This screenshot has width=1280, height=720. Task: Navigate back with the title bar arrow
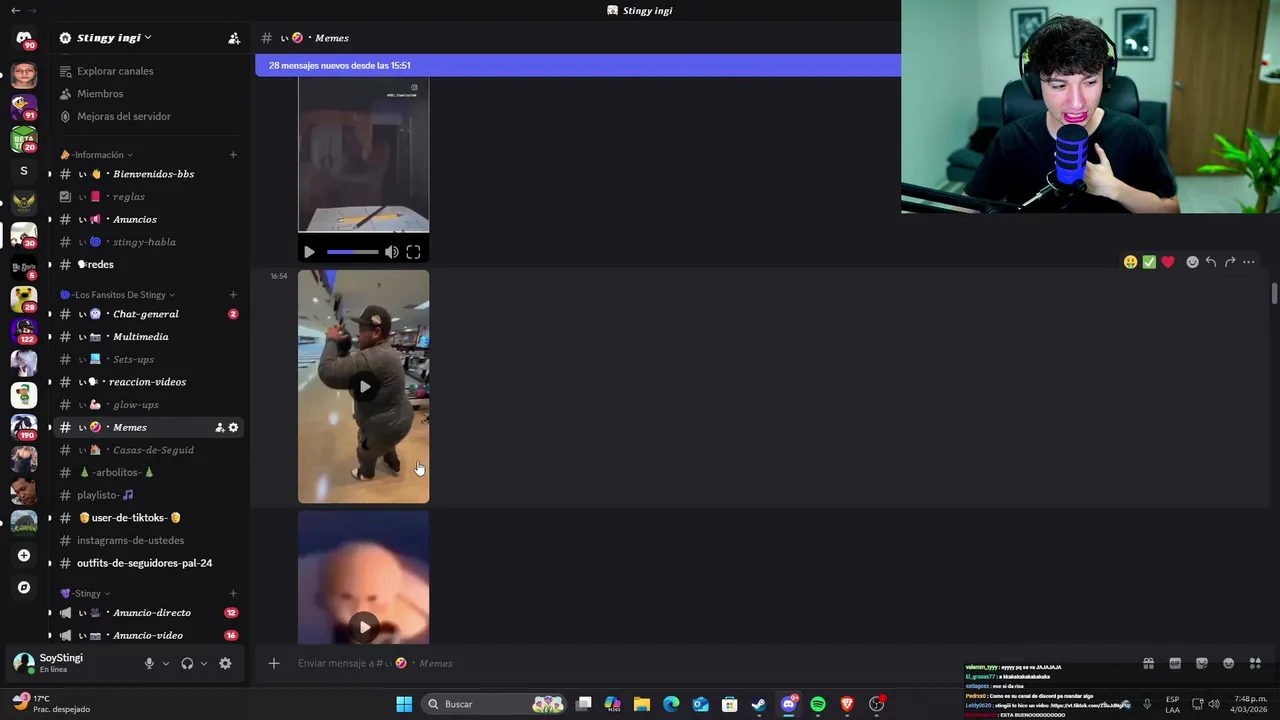[15, 10]
